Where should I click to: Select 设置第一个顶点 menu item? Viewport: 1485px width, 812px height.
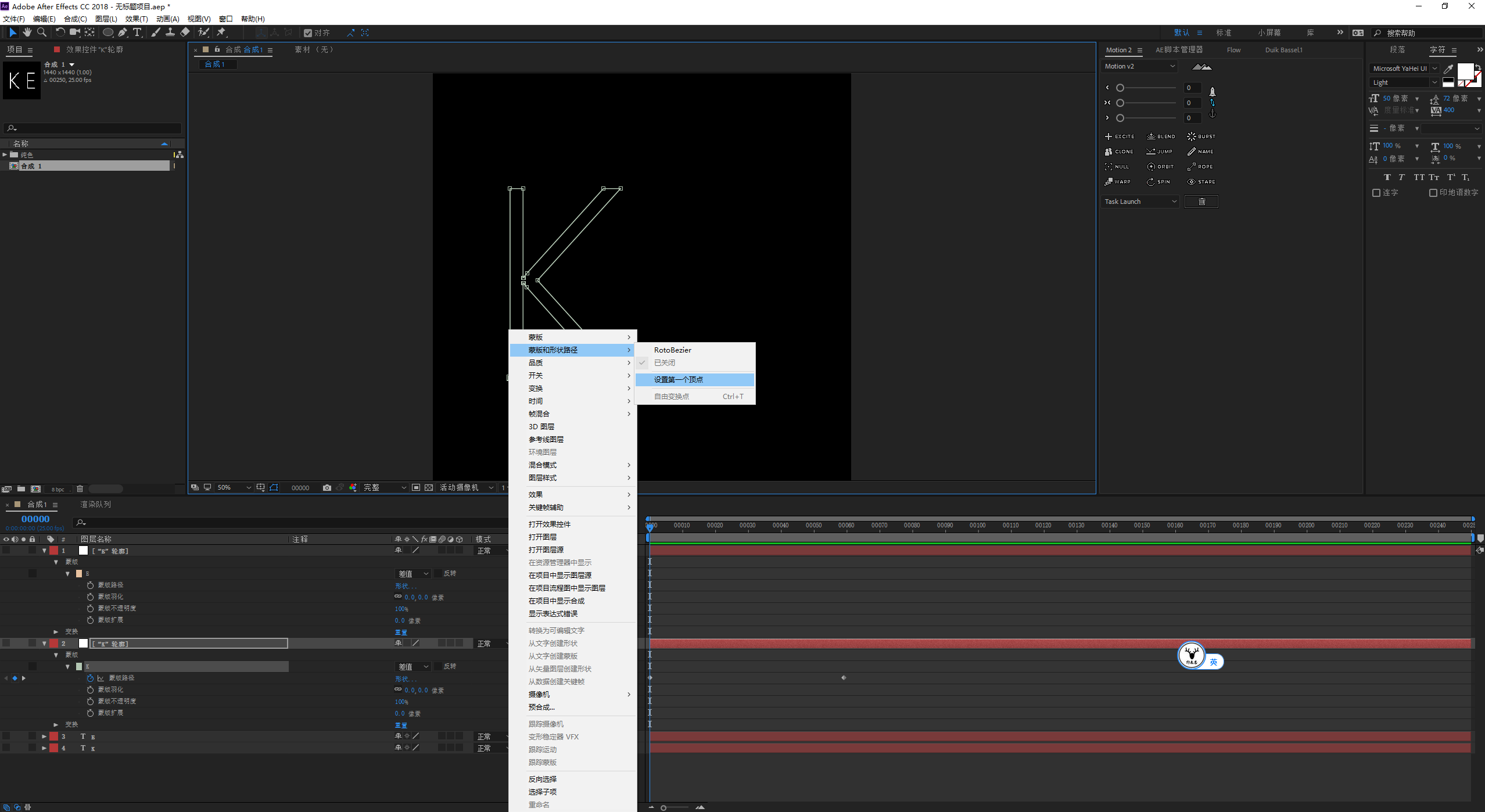(x=694, y=379)
